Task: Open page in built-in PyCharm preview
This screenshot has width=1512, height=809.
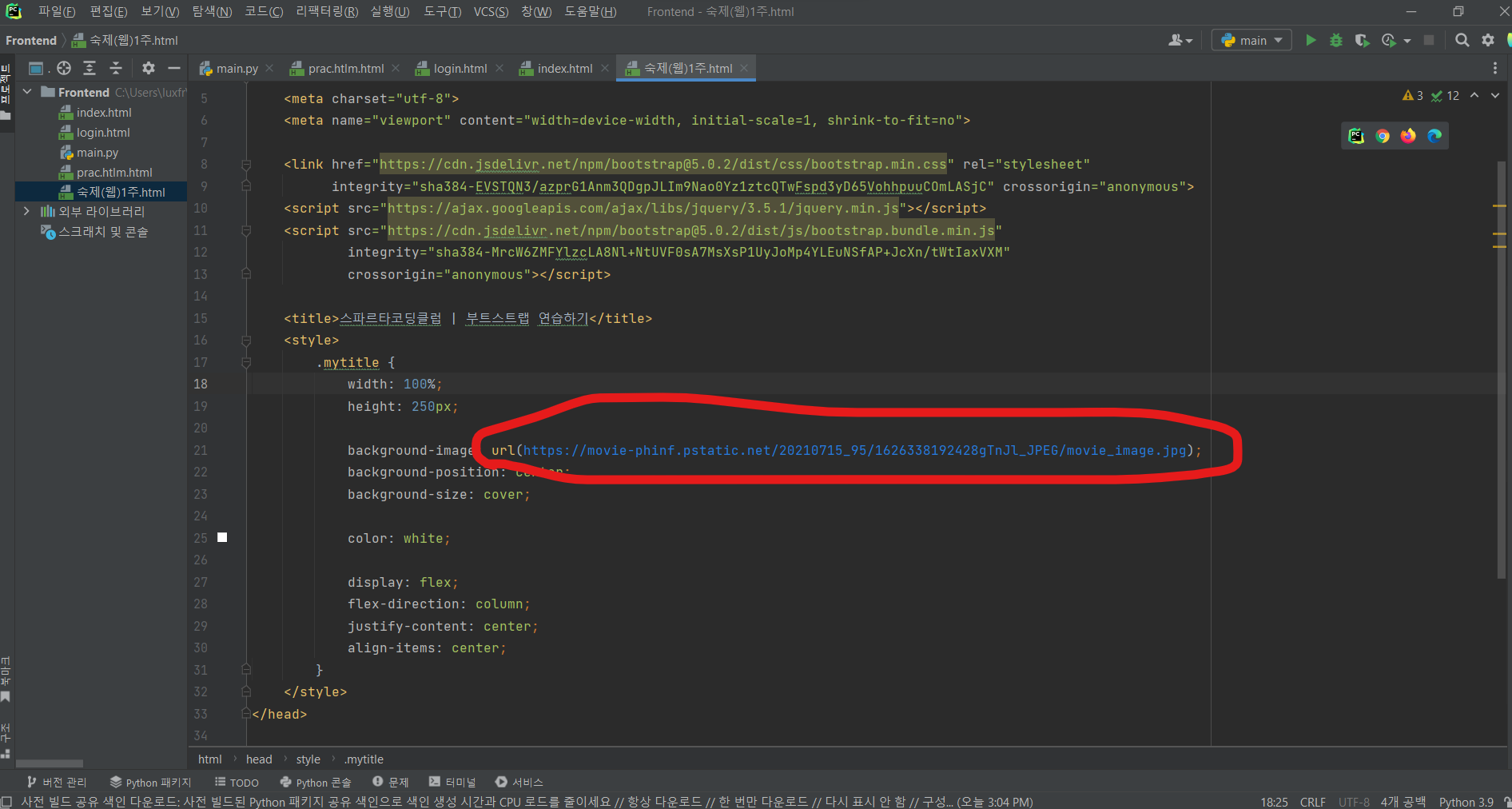Action: click(1356, 136)
